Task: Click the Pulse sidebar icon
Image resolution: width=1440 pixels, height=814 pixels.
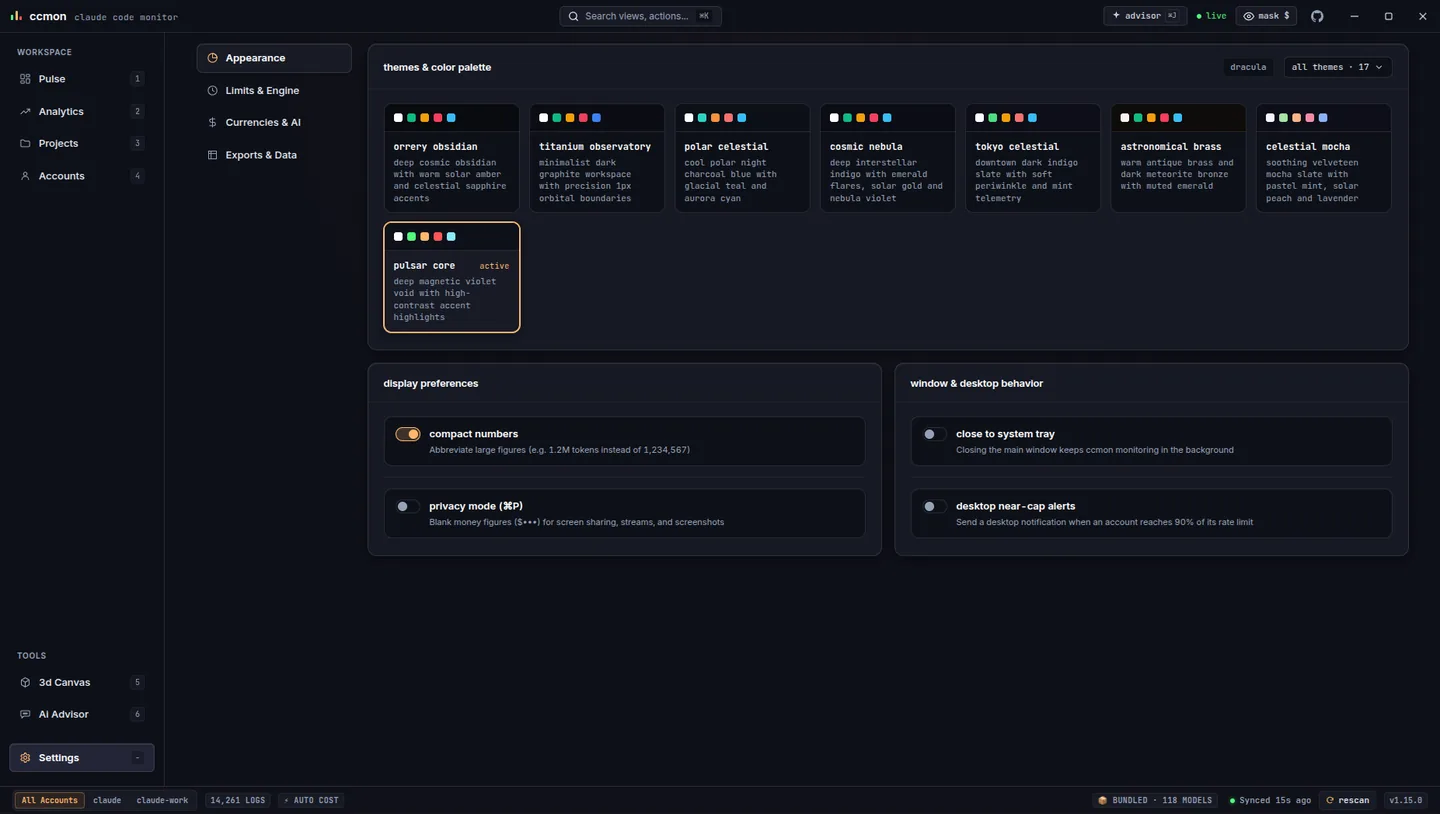Action: [x=25, y=79]
